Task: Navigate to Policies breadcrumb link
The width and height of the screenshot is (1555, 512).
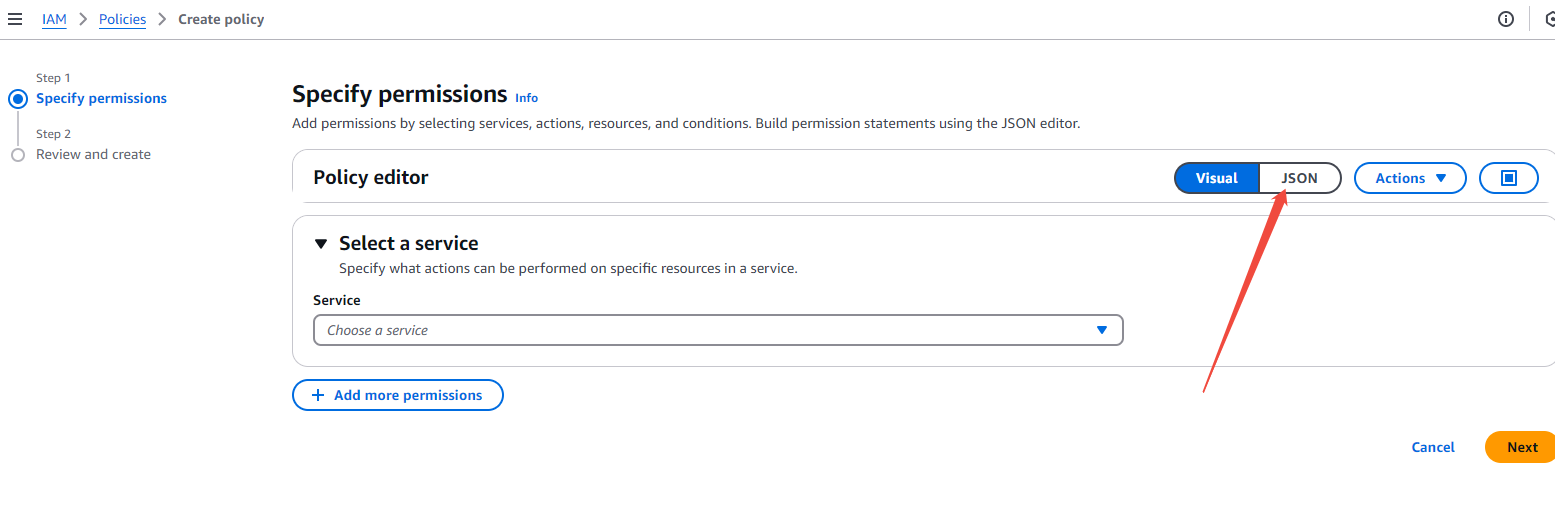Action: [122, 19]
